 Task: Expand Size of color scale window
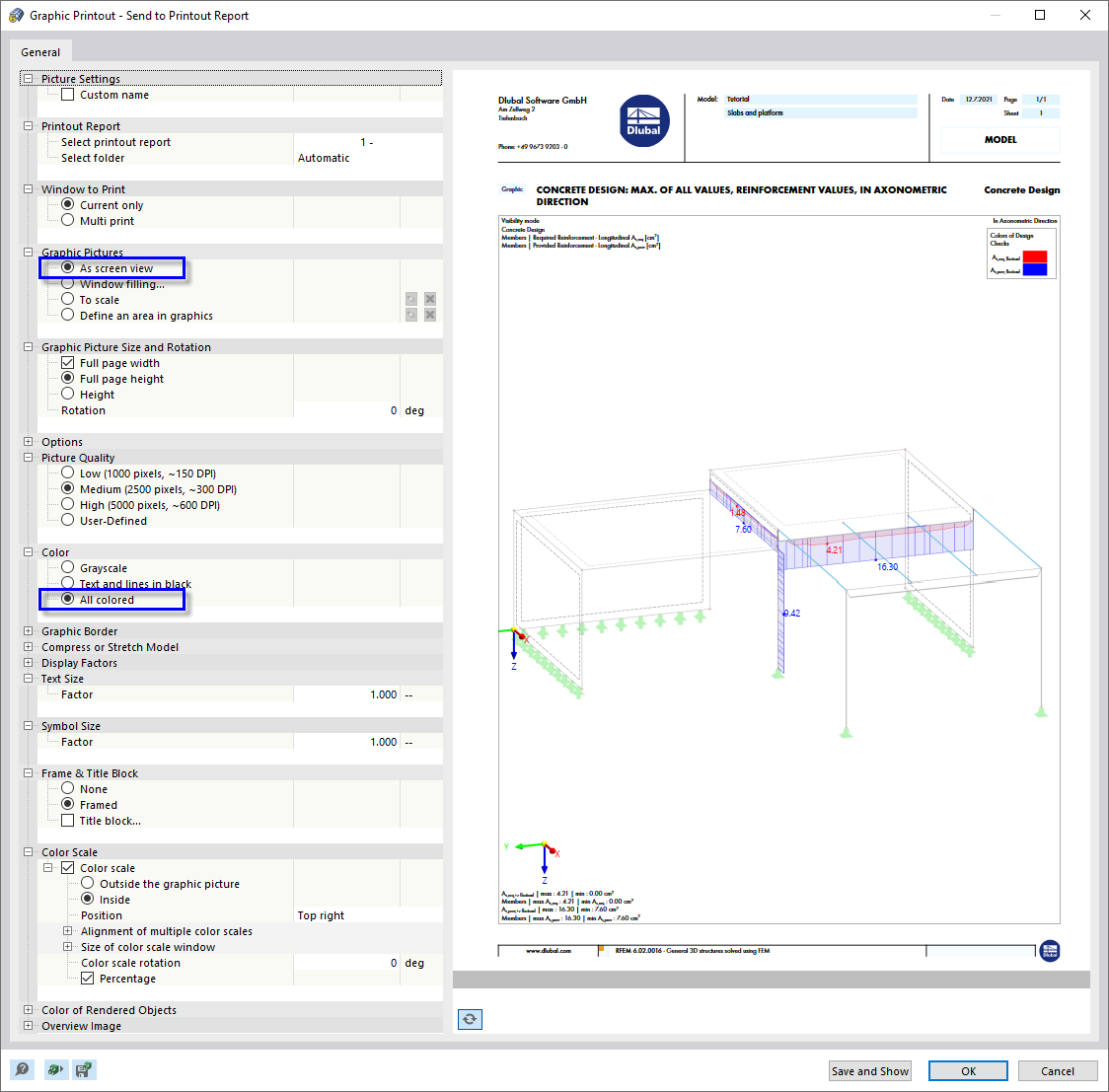point(68,946)
